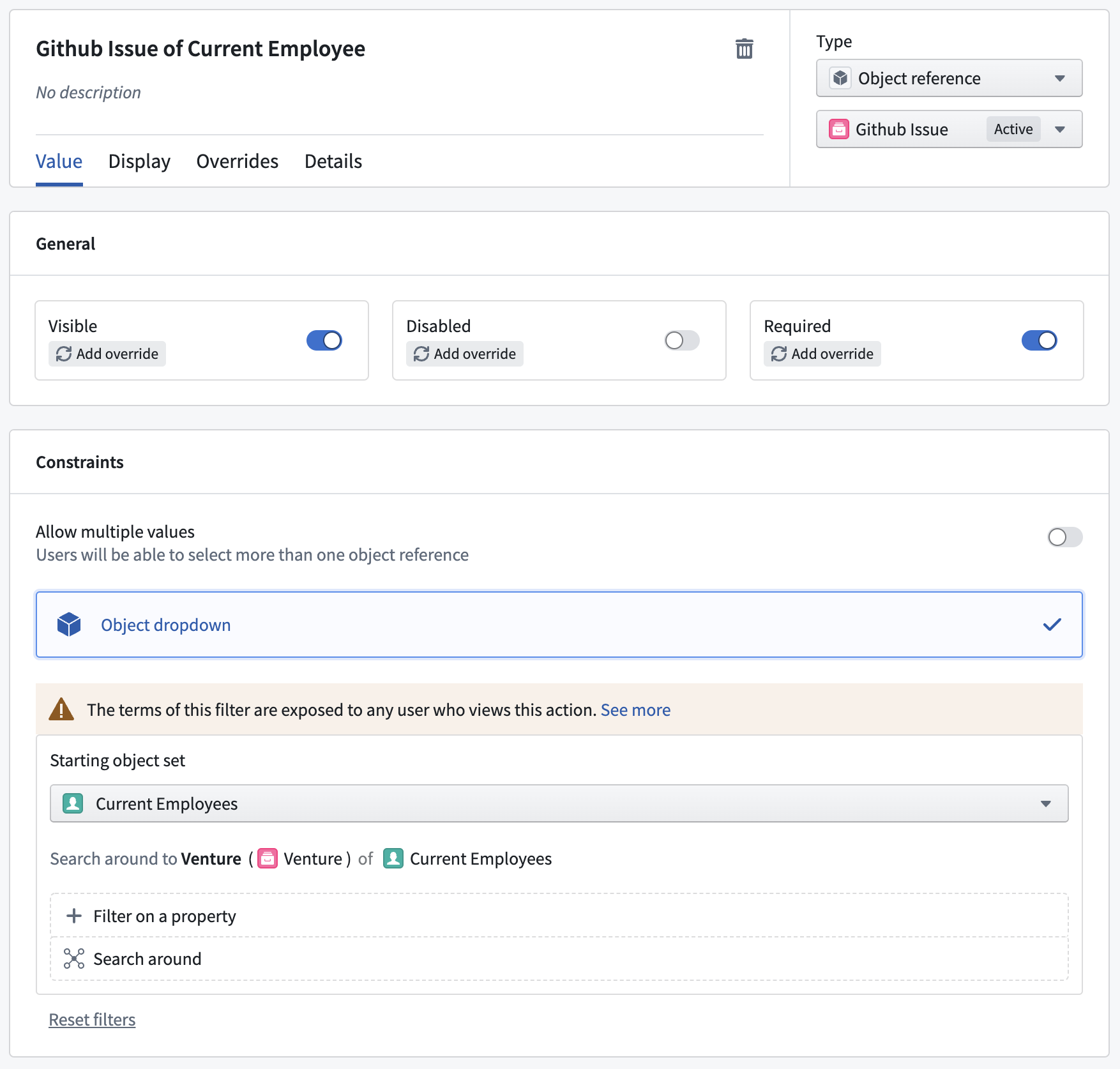The height and width of the screenshot is (1069, 1120).
Task: Click the blue cube icon beside Object dropdown
Action: click(x=69, y=625)
